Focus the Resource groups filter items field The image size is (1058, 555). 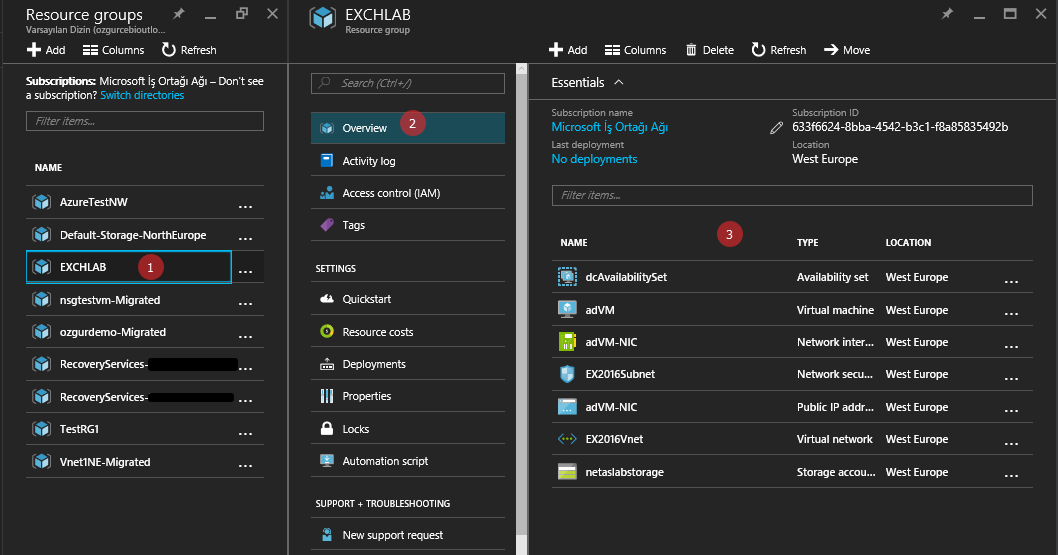144,121
